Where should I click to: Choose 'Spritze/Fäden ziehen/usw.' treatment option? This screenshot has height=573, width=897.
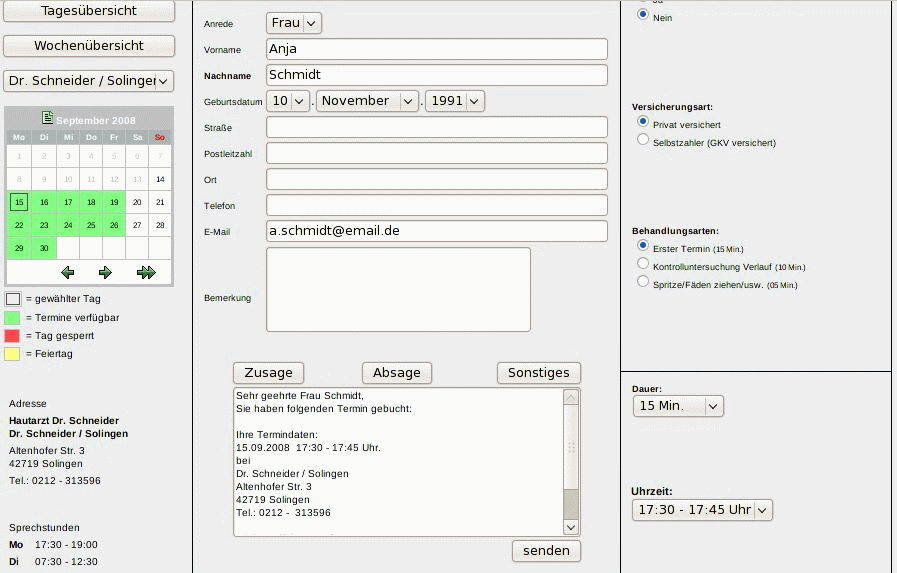[x=643, y=282]
